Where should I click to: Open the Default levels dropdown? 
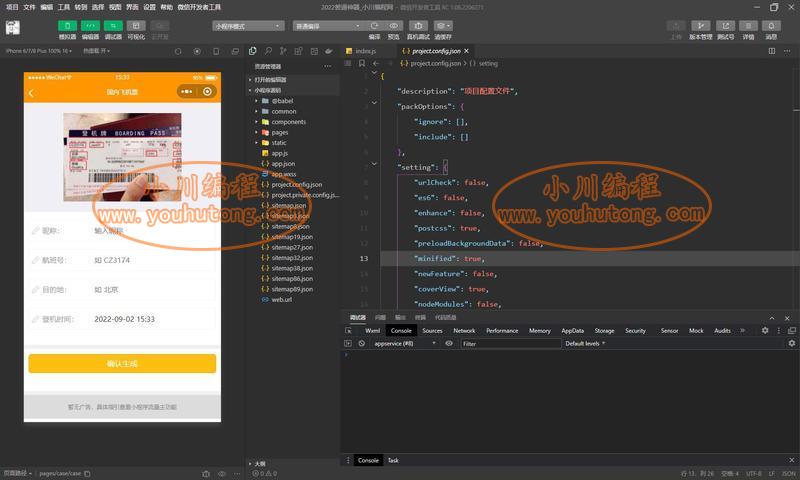click(585, 344)
